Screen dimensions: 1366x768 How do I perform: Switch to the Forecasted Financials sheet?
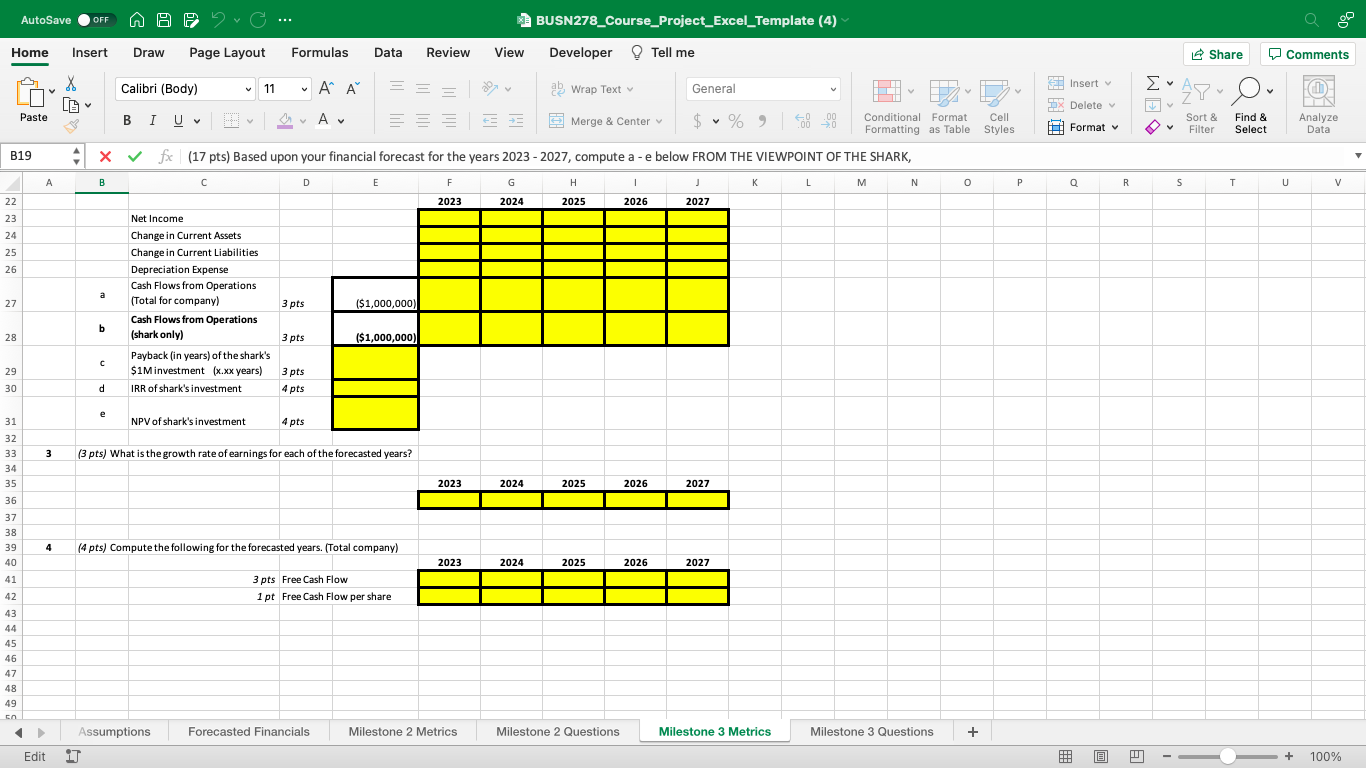[x=248, y=731]
